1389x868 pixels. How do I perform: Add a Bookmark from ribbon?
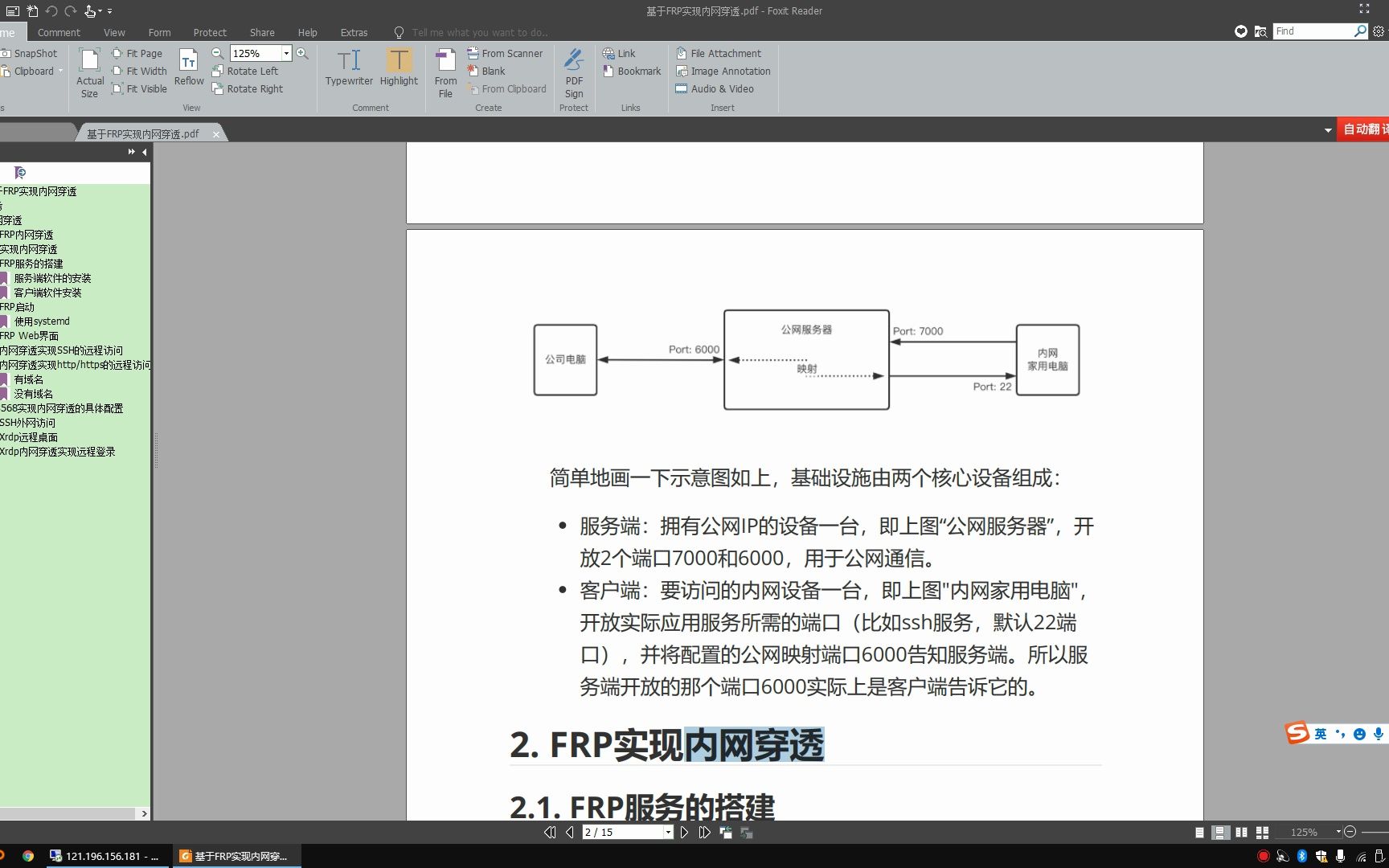(x=632, y=71)
